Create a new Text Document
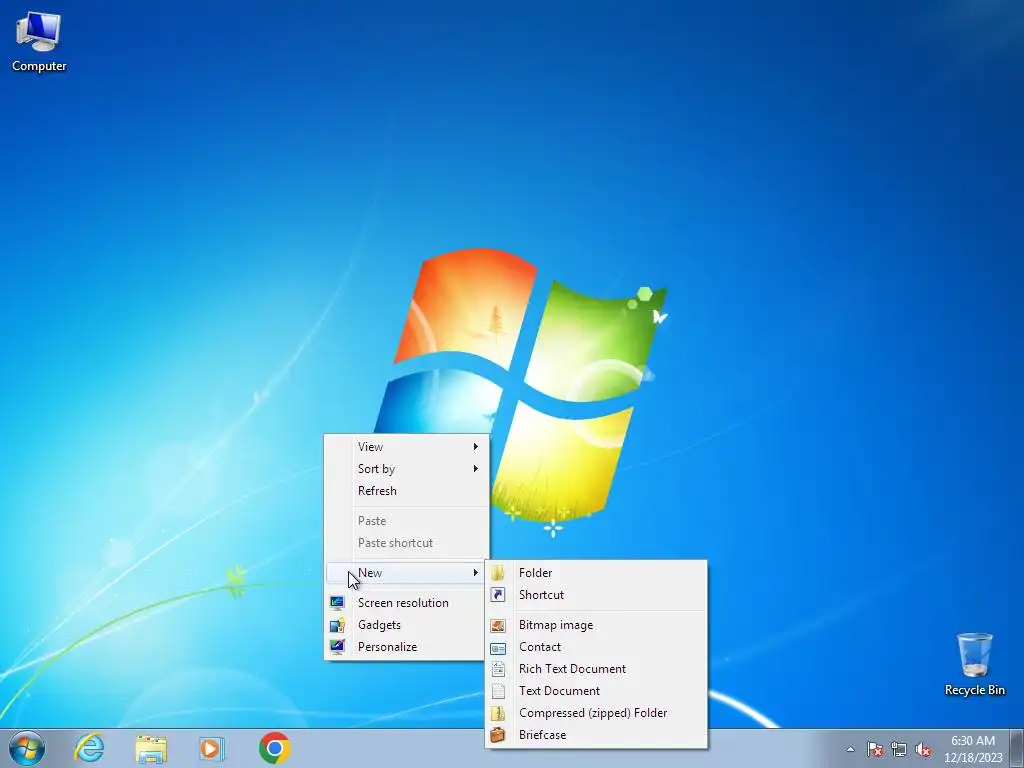Screen dimensions: 1024x768 tap(596, 691)
